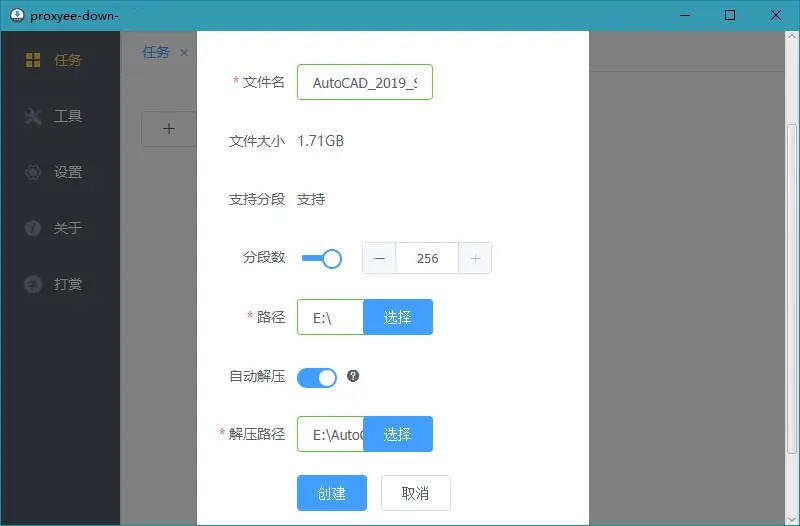Click the 分段数 value field showing 256

pos(427,258)
